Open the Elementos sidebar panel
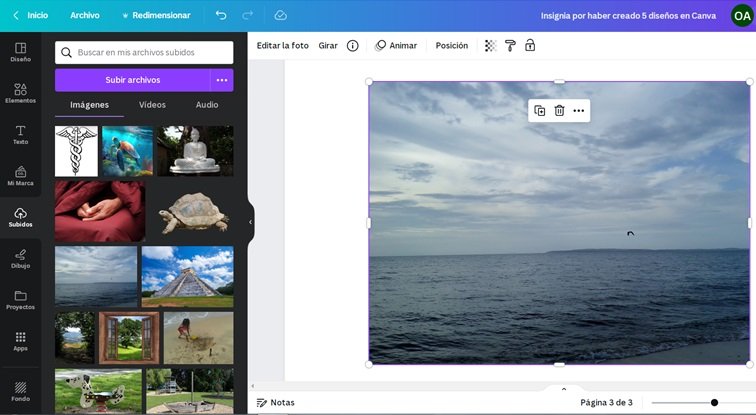The height and width of the screenshot is (415, 756). point(20,93)
